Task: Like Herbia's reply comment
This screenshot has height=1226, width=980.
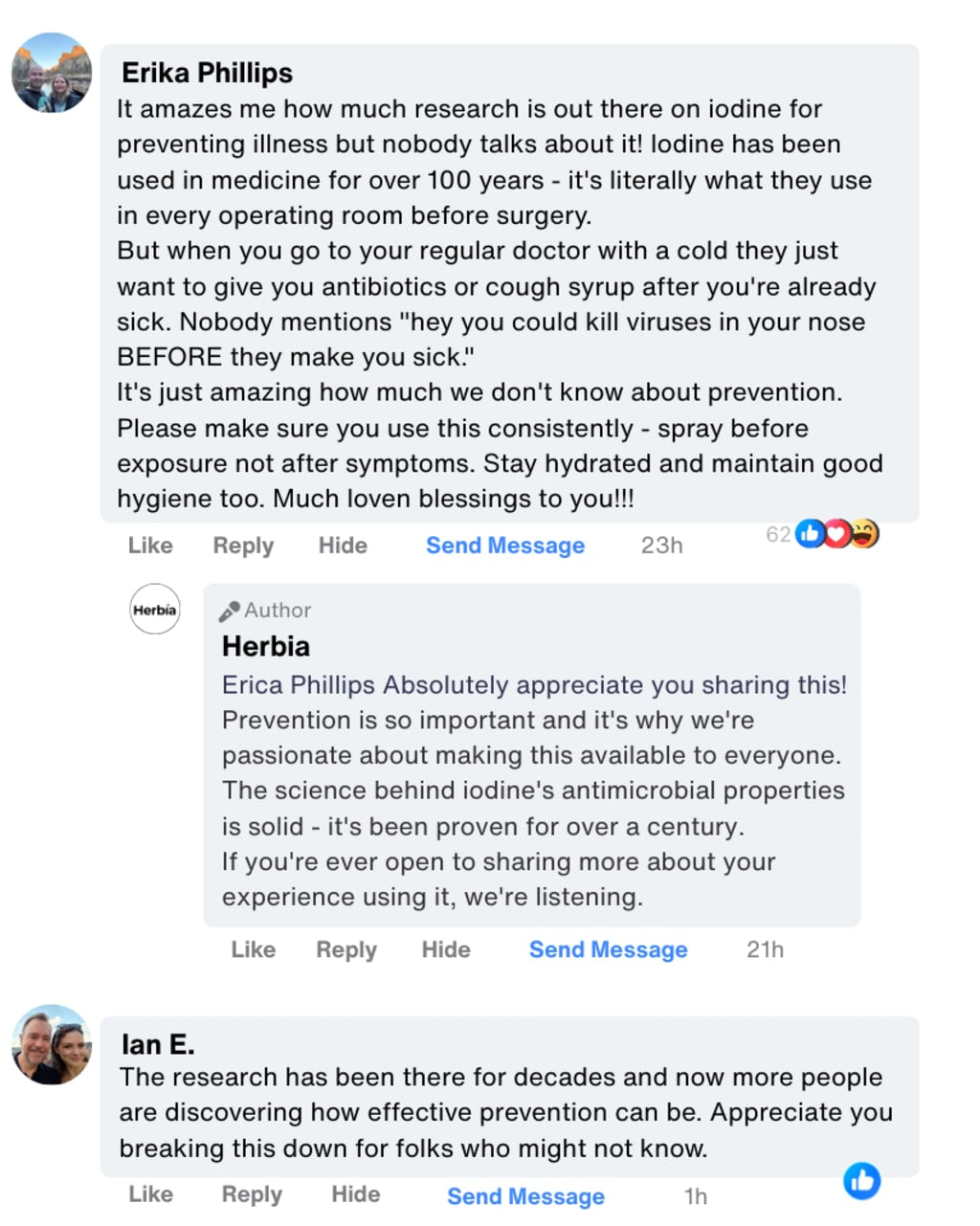Action: click(253, 949)
